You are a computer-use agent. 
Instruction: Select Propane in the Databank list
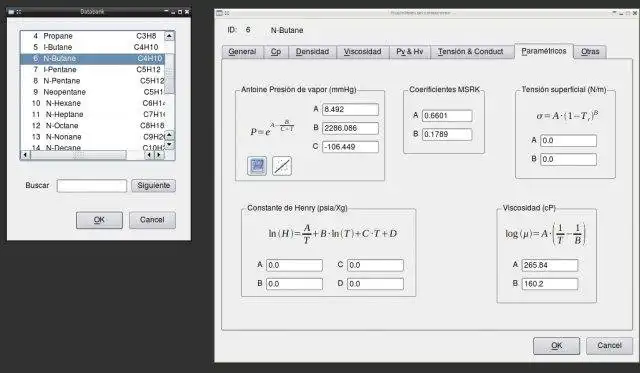point(93,36)
